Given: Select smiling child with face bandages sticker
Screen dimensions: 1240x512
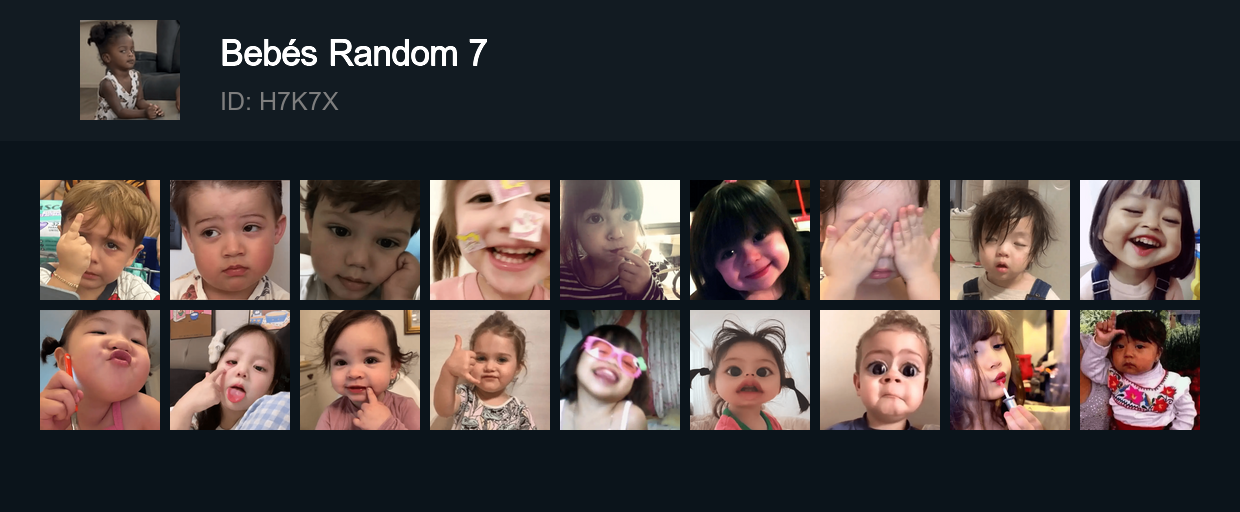Looking at the screenshot, I should tap(490, 240).
